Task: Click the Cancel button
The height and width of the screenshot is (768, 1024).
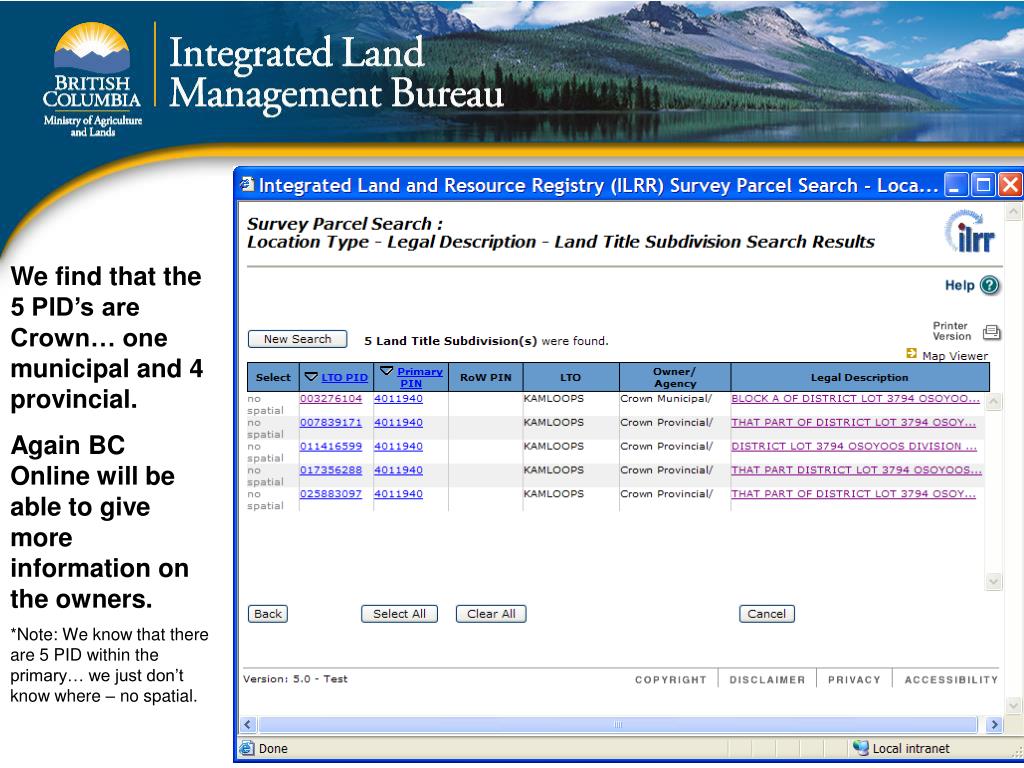Action: tap(767, 614)
